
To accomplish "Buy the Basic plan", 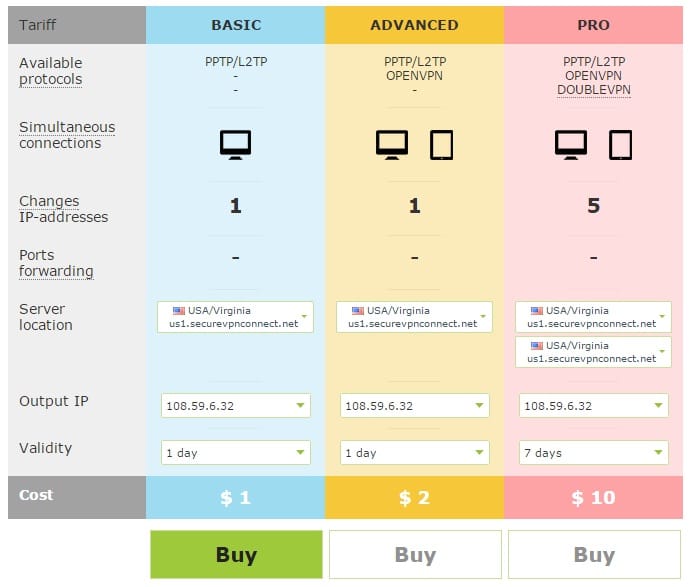I will [236, 554].
